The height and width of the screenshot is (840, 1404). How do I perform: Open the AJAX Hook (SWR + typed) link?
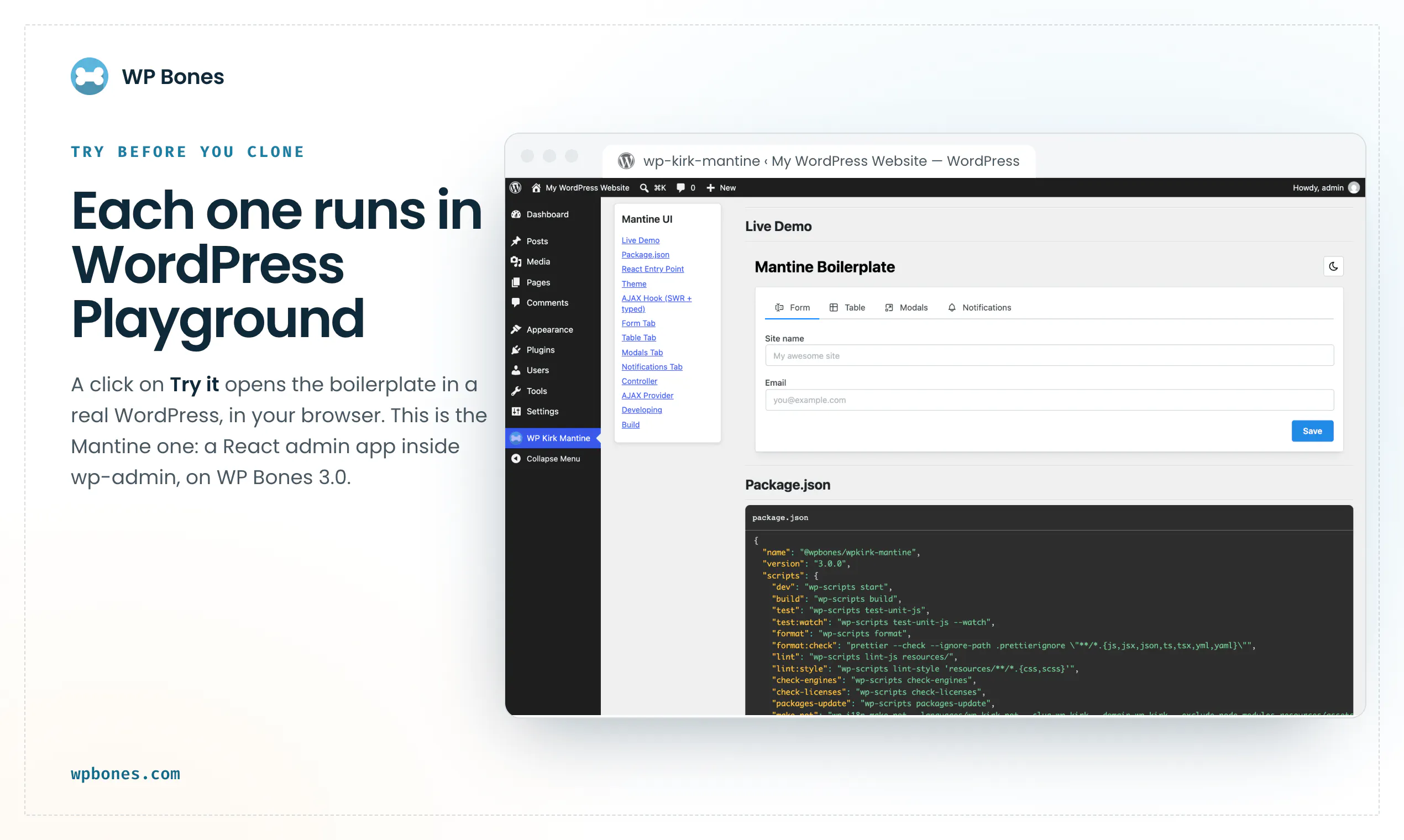[x=656, y=303]
